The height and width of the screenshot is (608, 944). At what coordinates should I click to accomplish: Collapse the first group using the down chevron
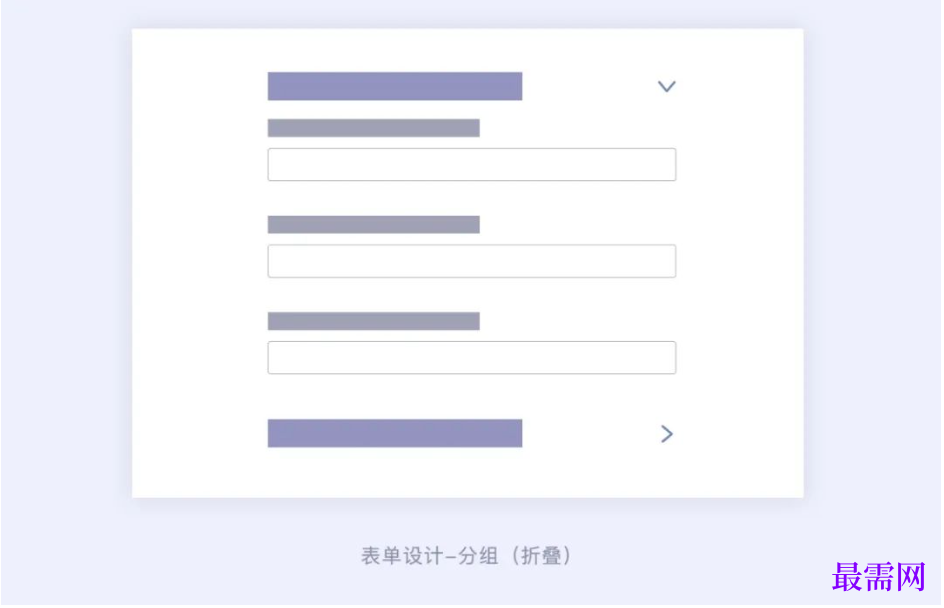coord(667,86)
